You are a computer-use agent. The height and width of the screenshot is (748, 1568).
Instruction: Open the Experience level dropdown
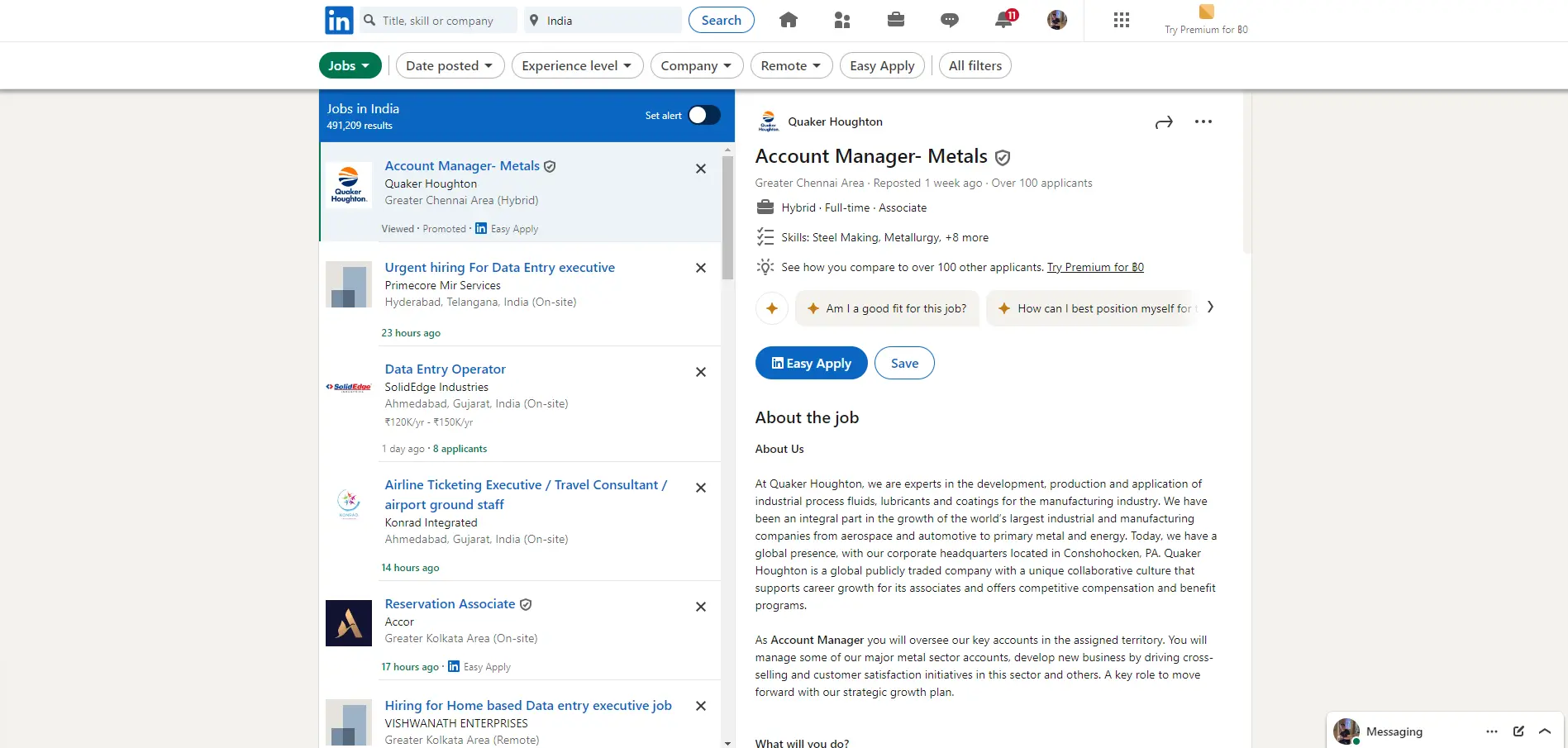(x=577, y=65)
